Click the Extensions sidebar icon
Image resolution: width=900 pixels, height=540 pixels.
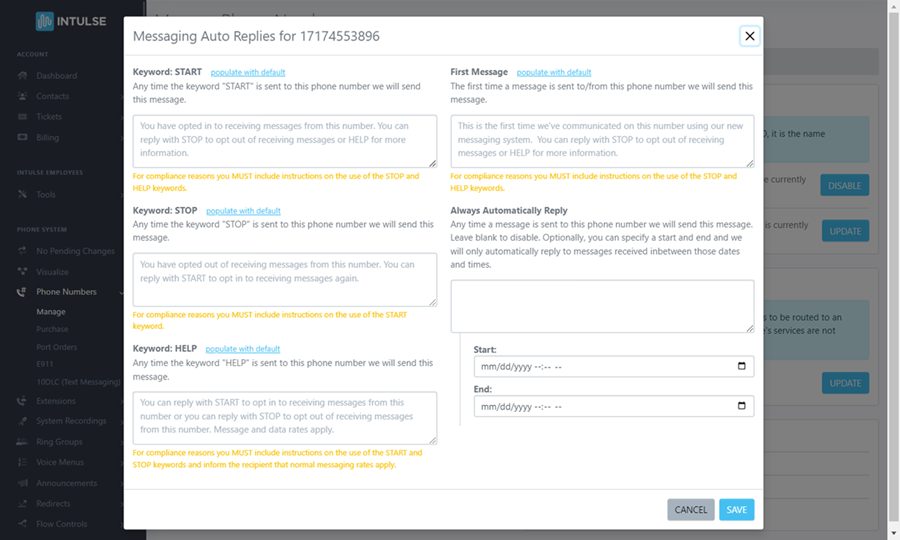[x=23, y=401]
